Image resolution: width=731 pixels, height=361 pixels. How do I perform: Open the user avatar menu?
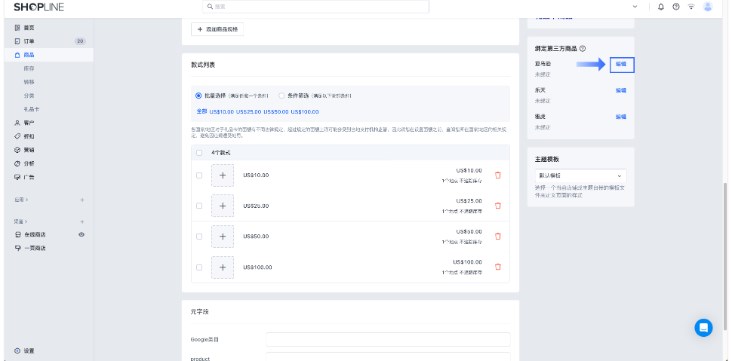click(x=708, y=7)
